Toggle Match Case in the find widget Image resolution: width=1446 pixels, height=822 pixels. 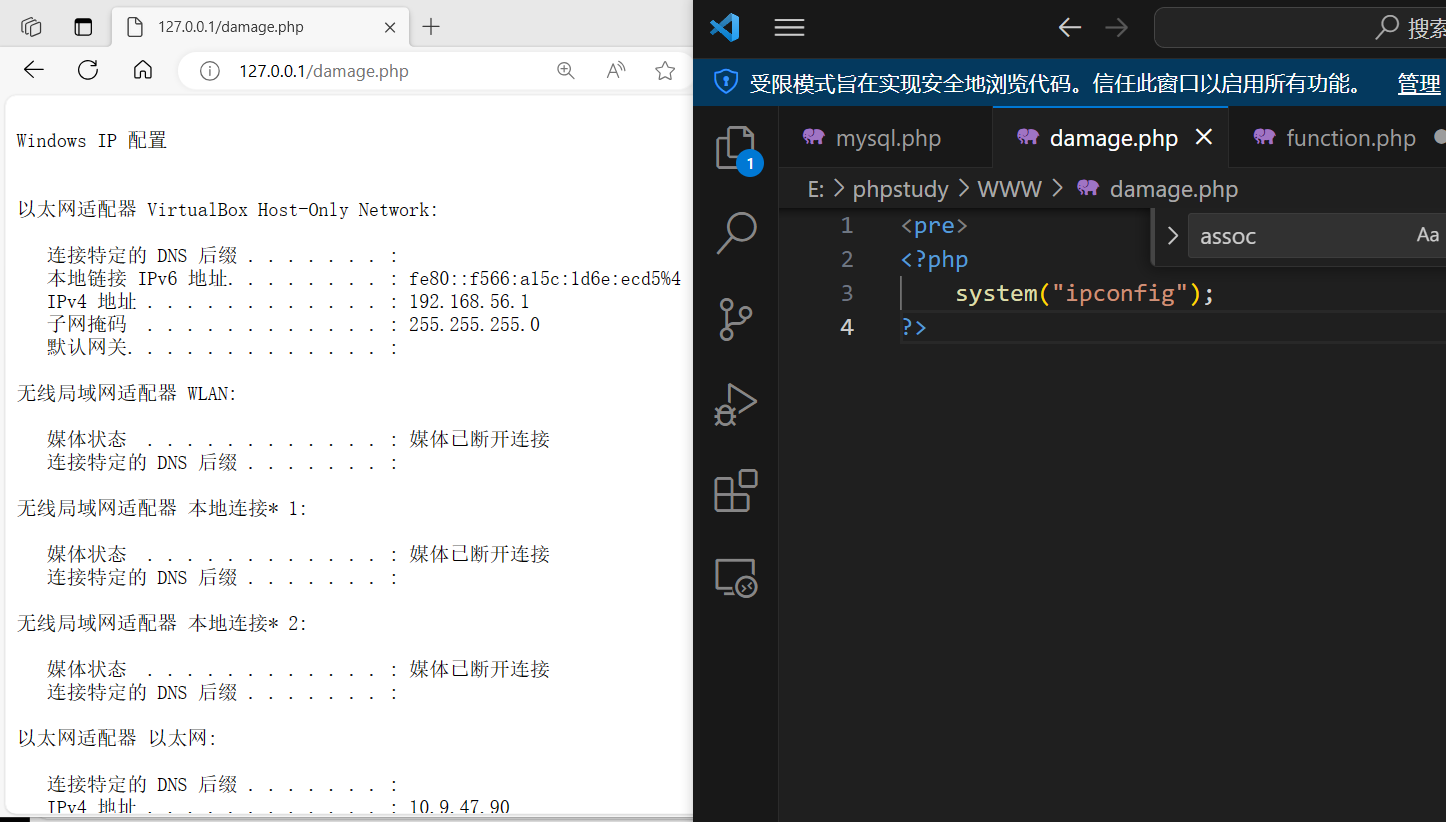[1427, 235]
